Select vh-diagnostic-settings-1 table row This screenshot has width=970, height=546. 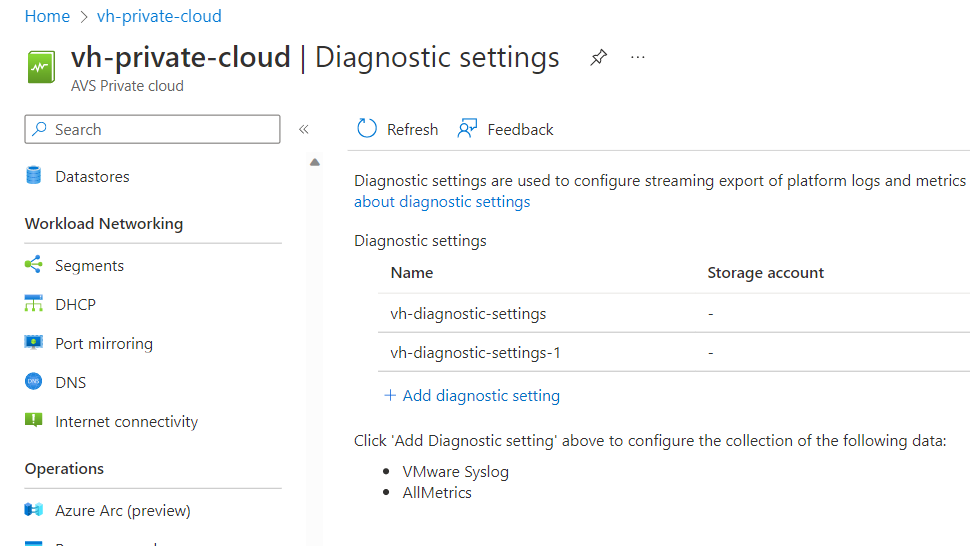tap(674, 352)
